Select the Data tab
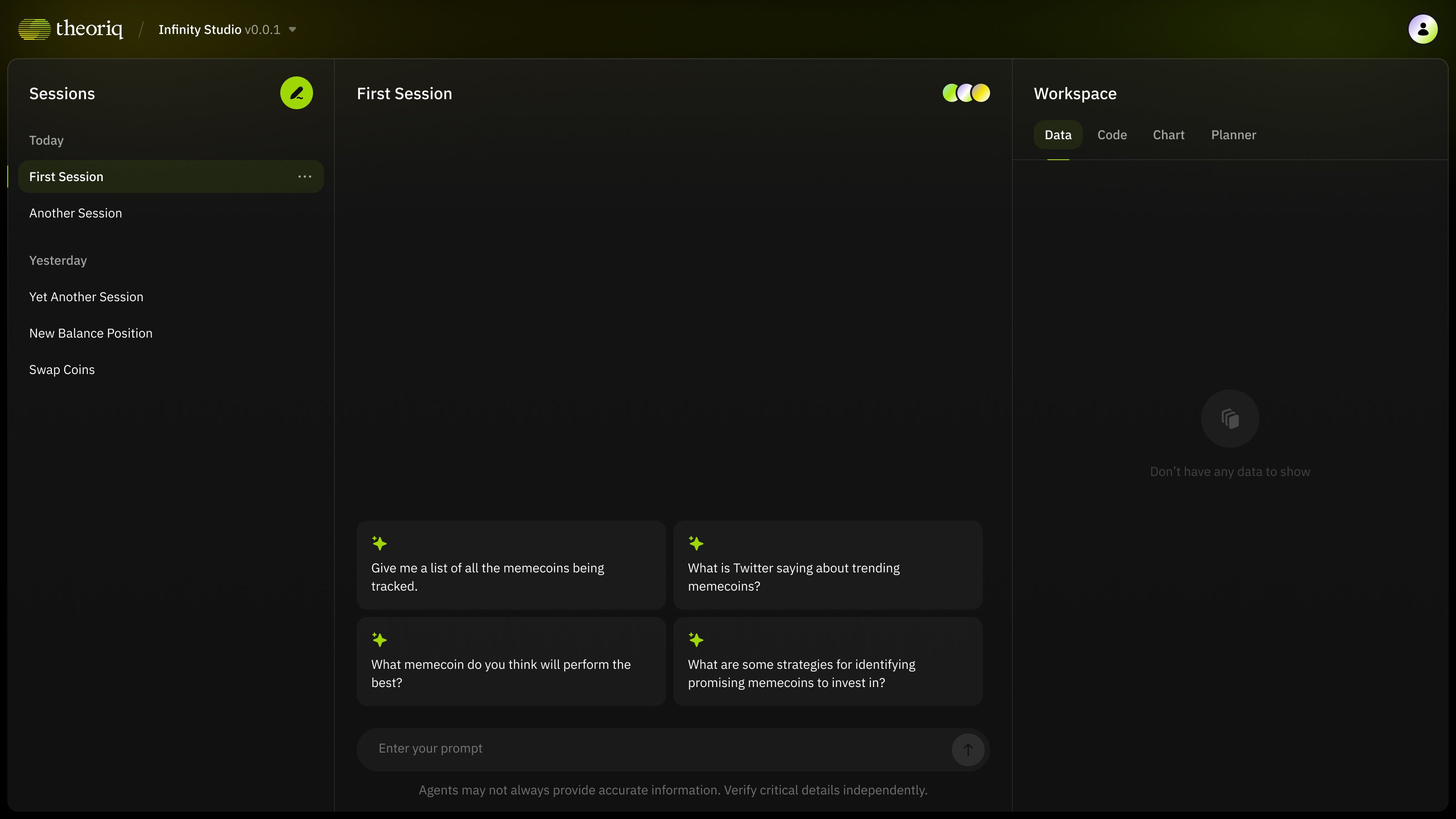 point(1057,135)
